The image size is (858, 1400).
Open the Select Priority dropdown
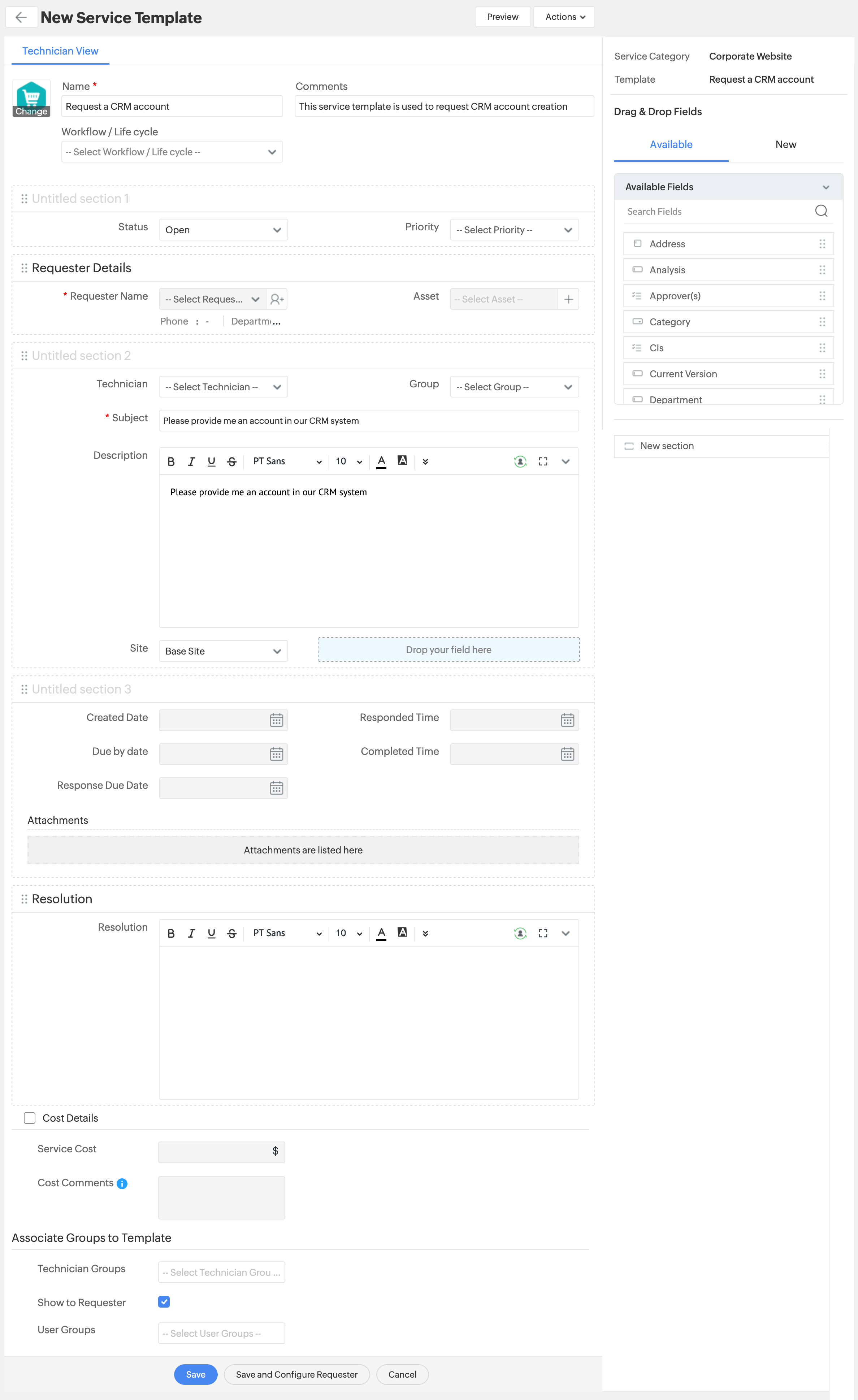513,230
